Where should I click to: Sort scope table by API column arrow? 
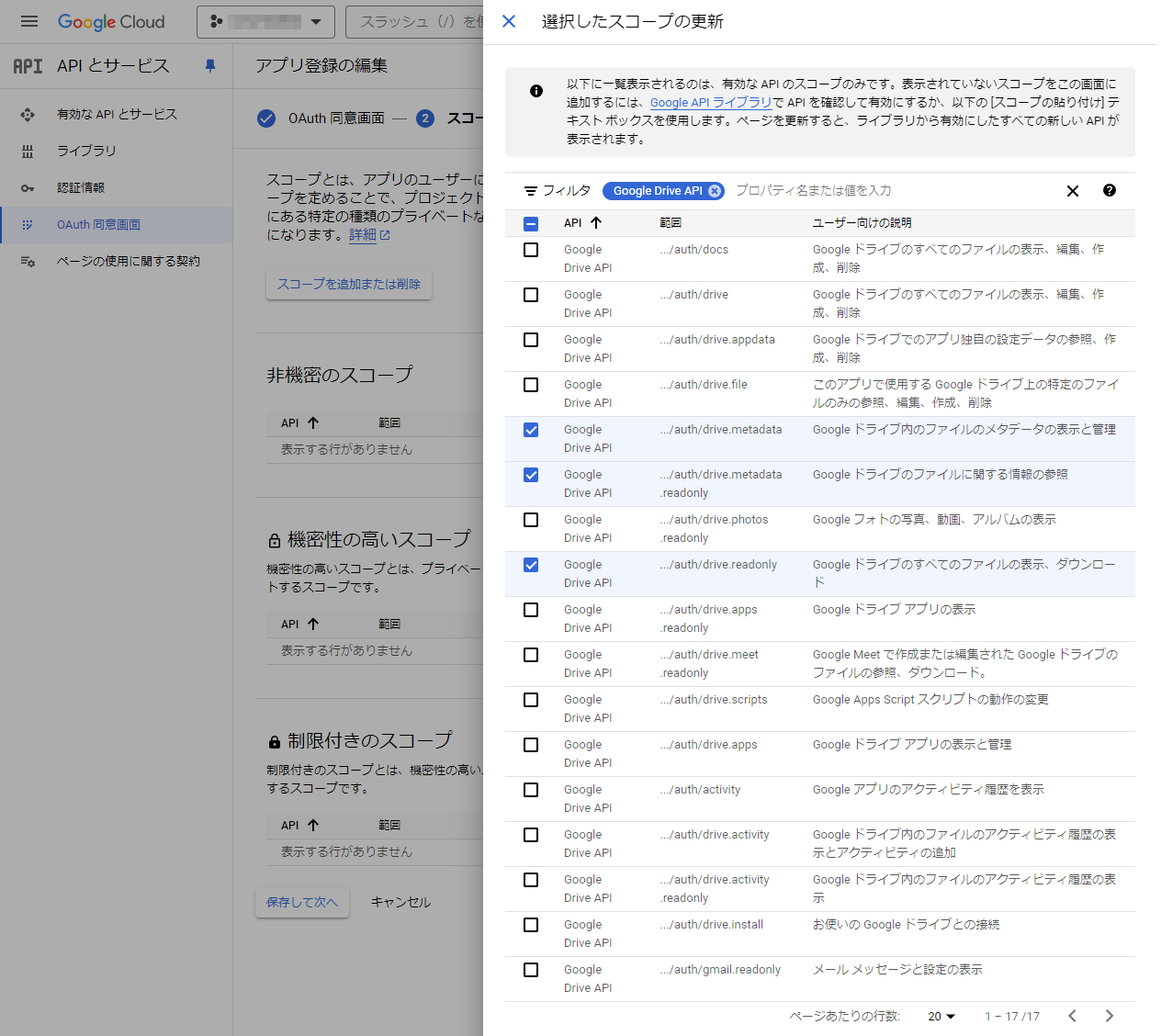tap(596, 222)
